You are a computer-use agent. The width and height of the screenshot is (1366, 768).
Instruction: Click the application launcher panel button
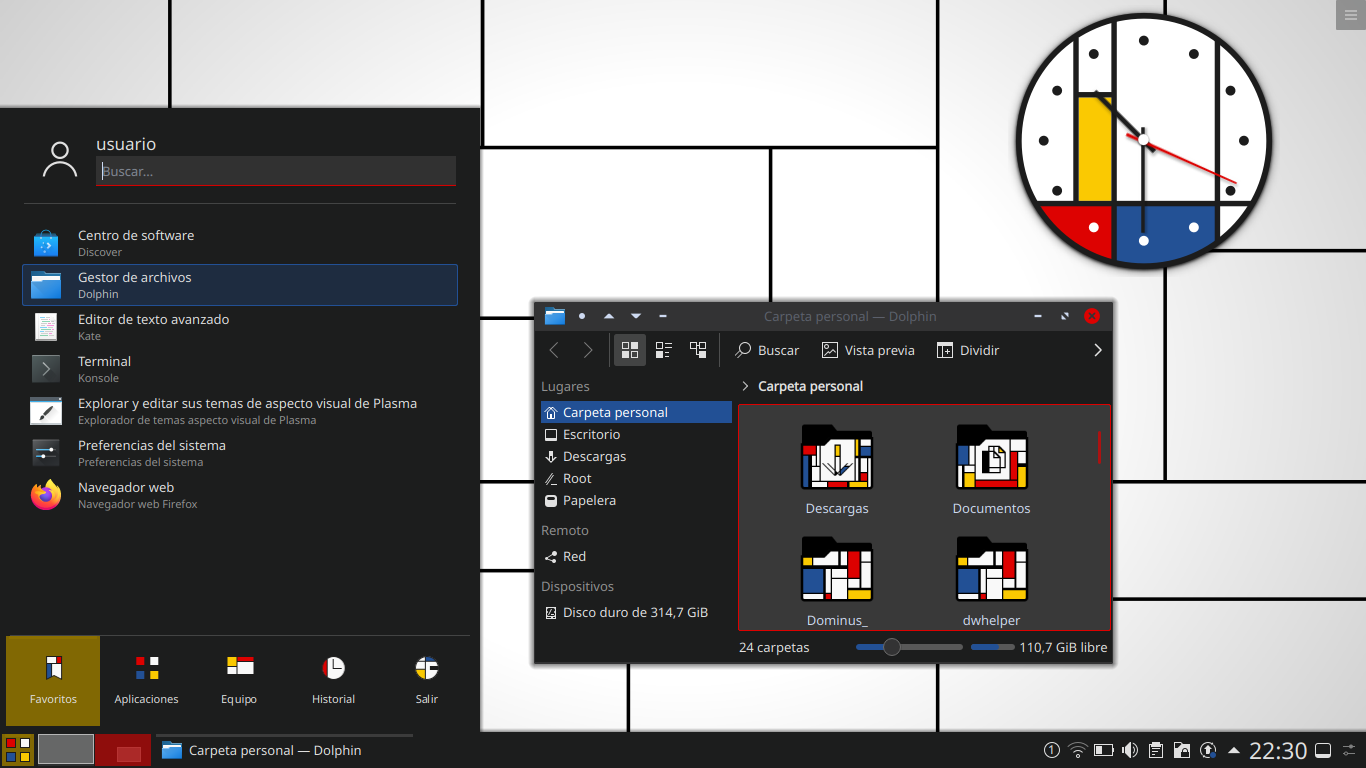pos(18,750)
